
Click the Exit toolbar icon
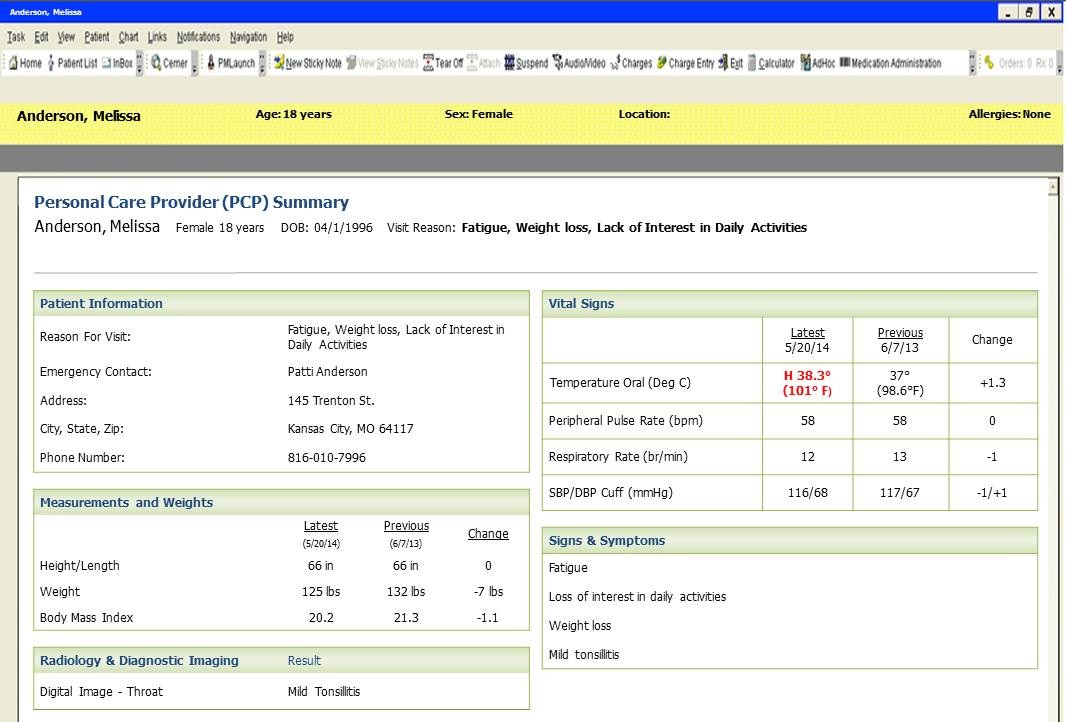click(730, 63)
